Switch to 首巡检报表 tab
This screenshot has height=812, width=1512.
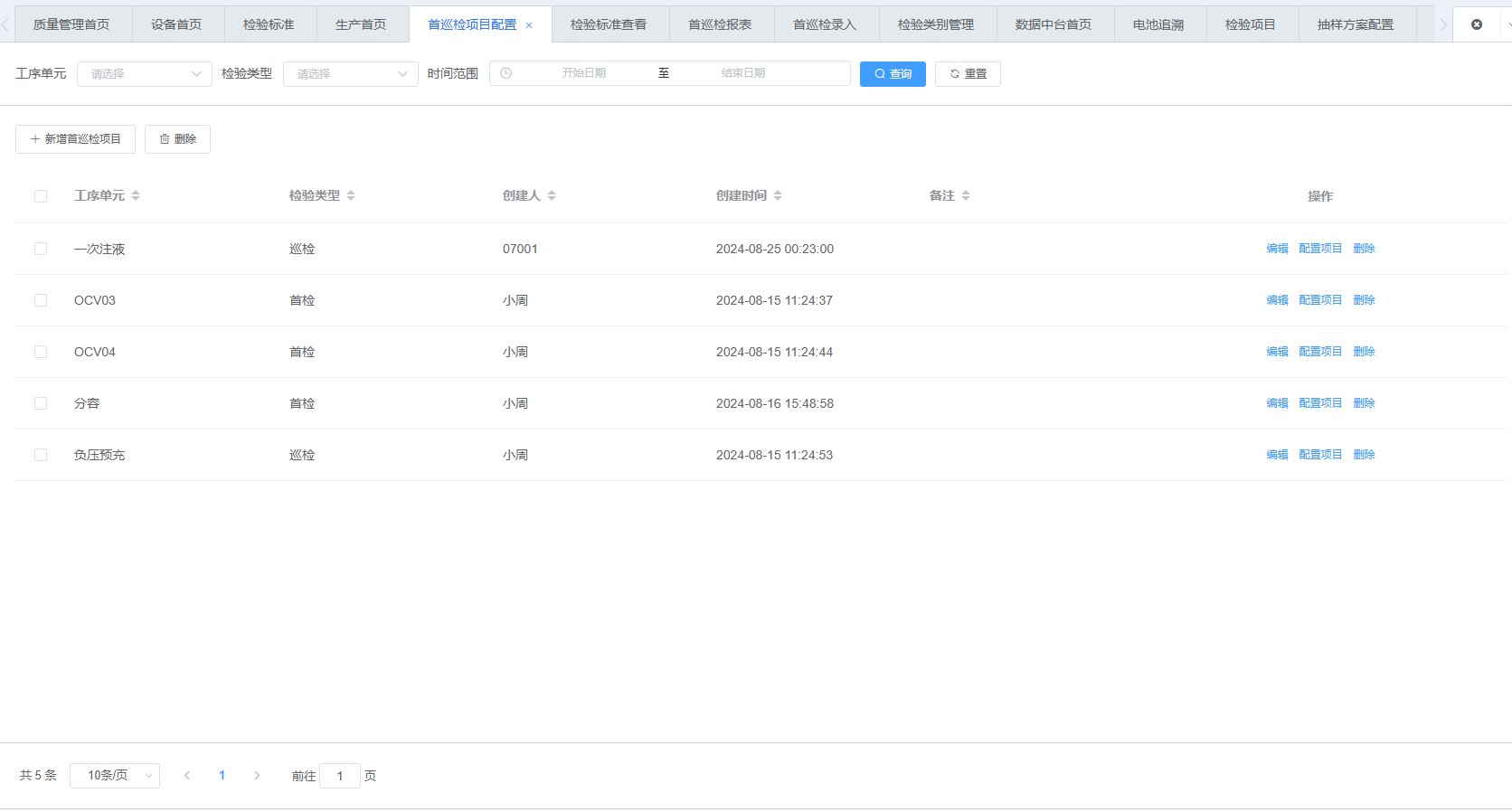pyautogui.click(x=720, y=24)
